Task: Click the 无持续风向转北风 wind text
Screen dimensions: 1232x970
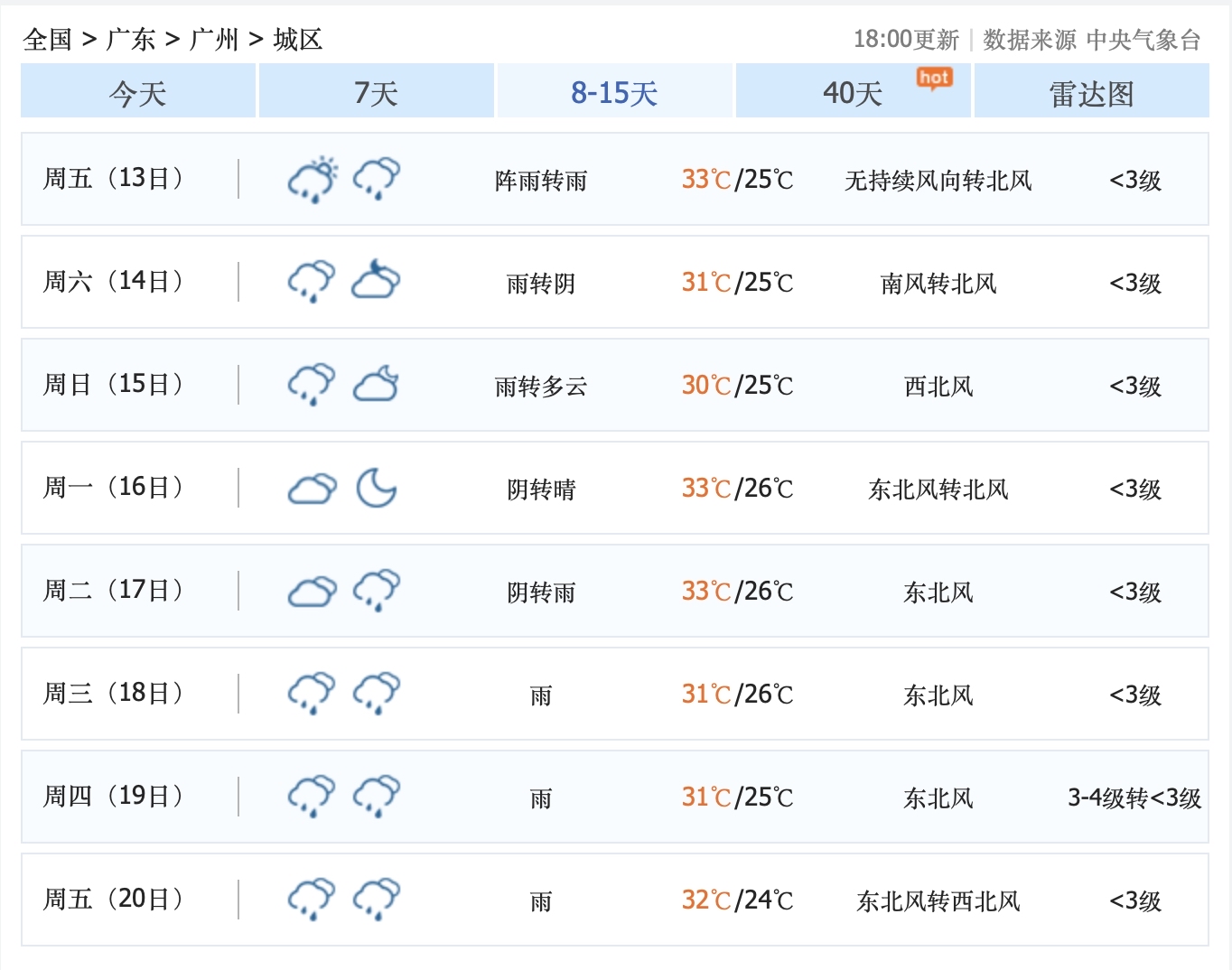Action: pyautogui.click(x=938, y=181)
